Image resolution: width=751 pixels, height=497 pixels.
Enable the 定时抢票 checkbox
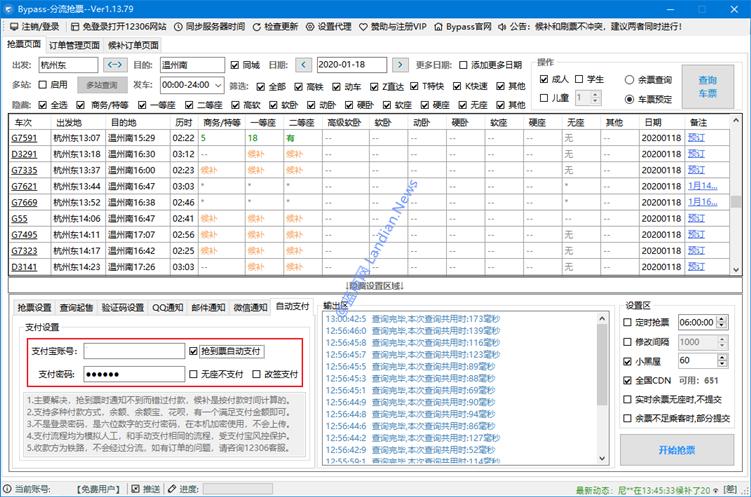pyautogui.click(x=627, y=322)
